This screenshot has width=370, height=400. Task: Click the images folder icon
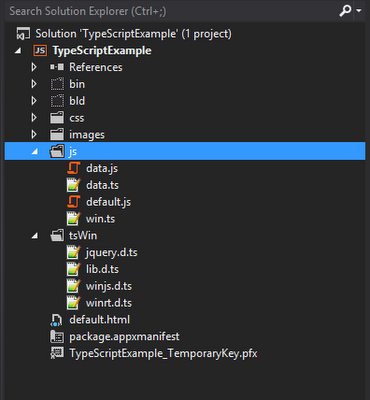[57, 134]
